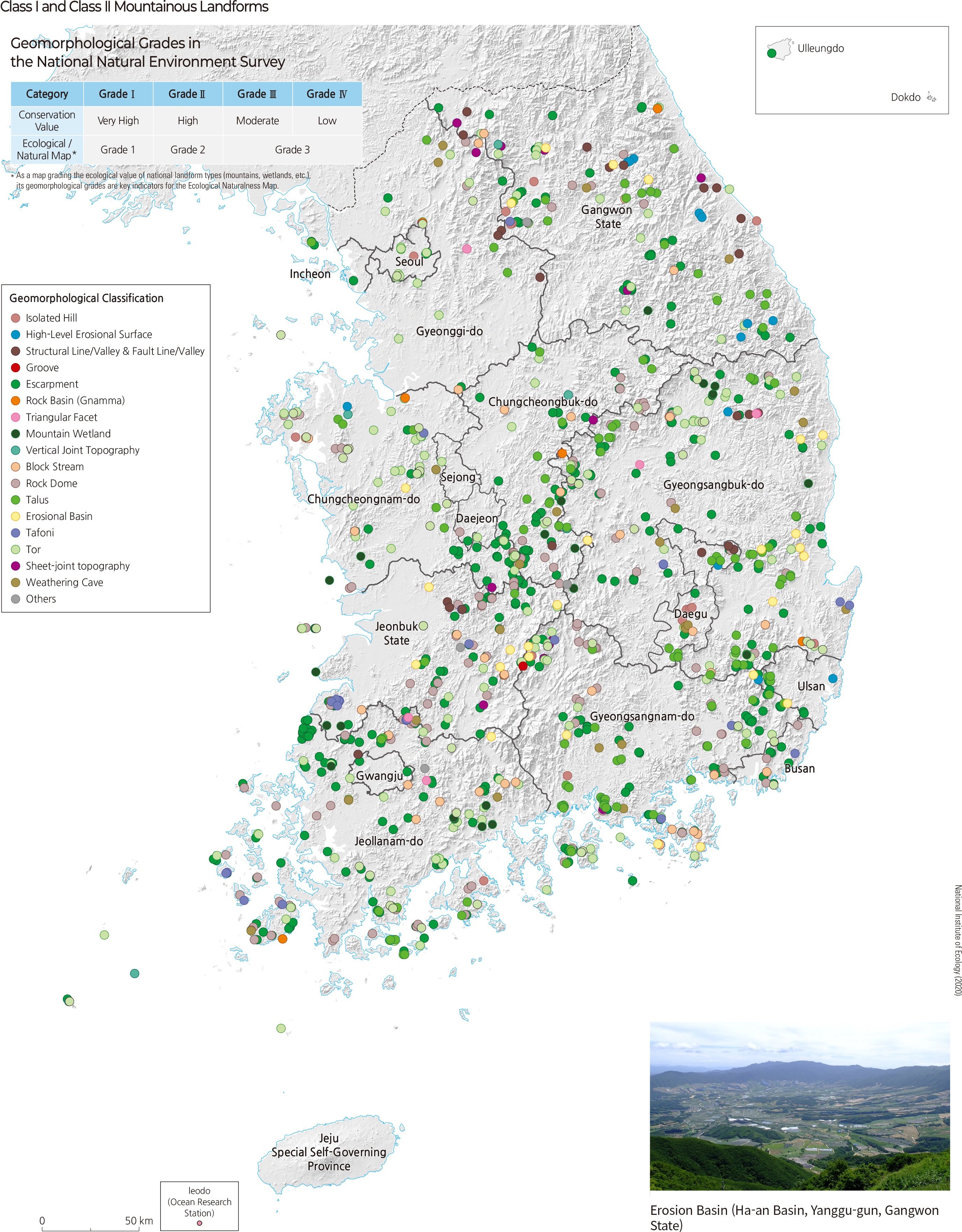Click the Erosional Basin yellow legend dot

pyautogui.click(x=16, y=516)
